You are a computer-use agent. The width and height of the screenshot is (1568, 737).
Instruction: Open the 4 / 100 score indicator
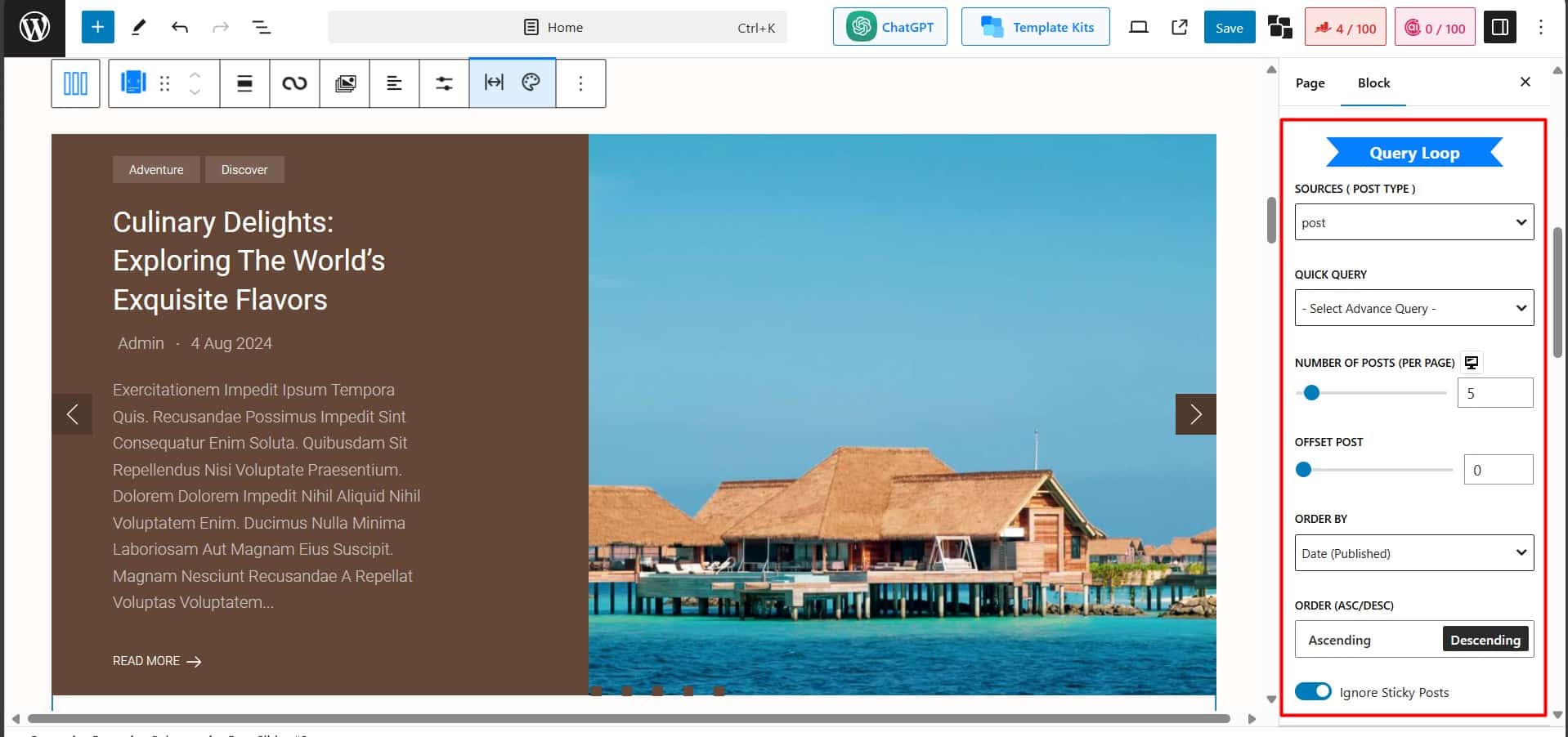pos(1345,28)
